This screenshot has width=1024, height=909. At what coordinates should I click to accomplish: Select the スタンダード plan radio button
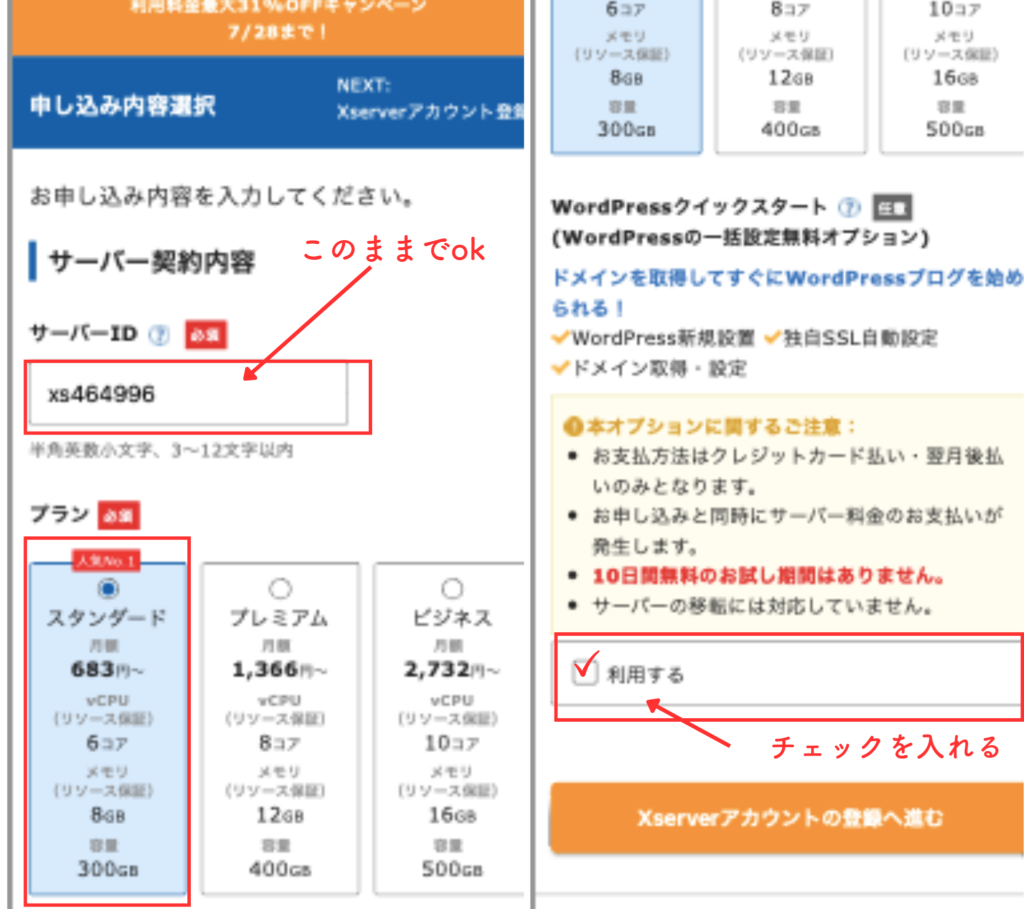(109, 588)
